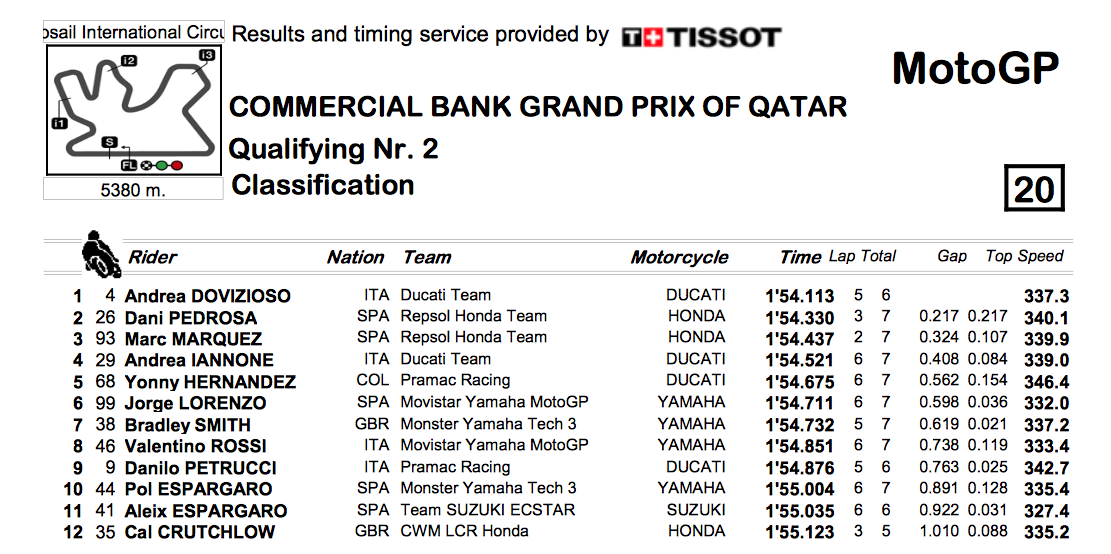
Task: Click the red circle below track map
Action: [177, 166]
